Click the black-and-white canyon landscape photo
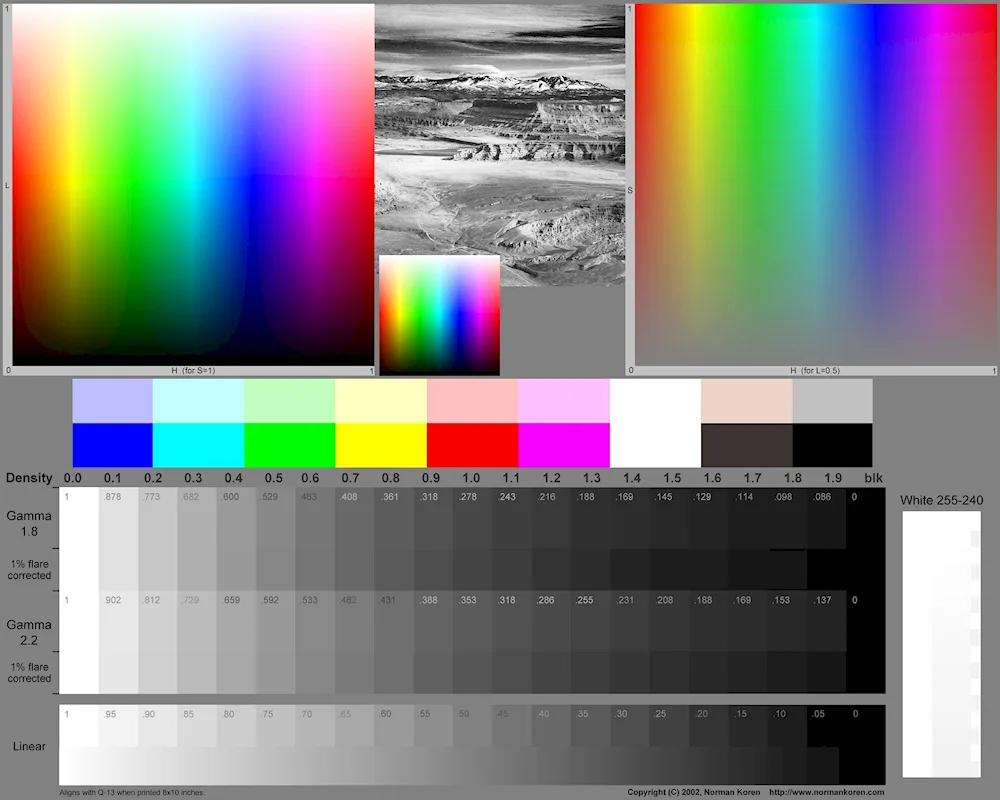1000x800 pixels. pos(500,130)
